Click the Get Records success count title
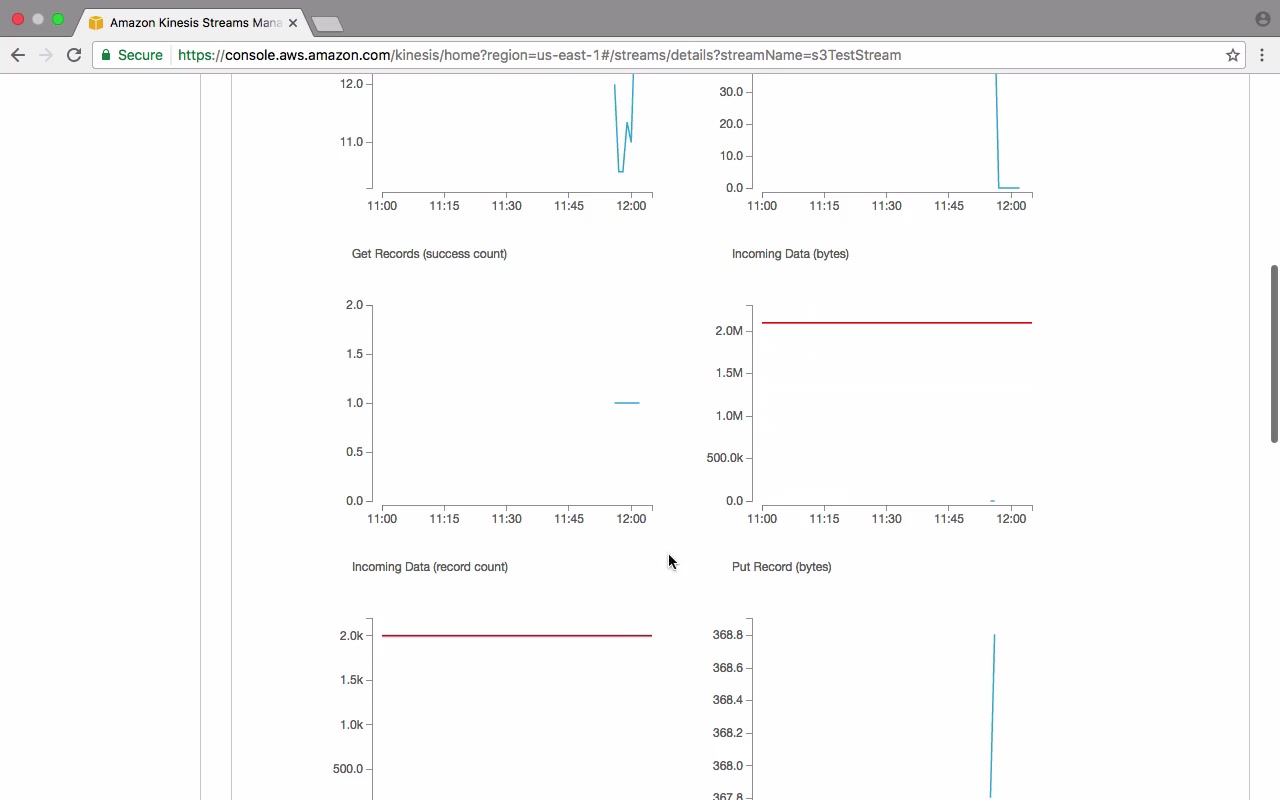The width and height of the screenshot is (1280, 800). (429, 254)
